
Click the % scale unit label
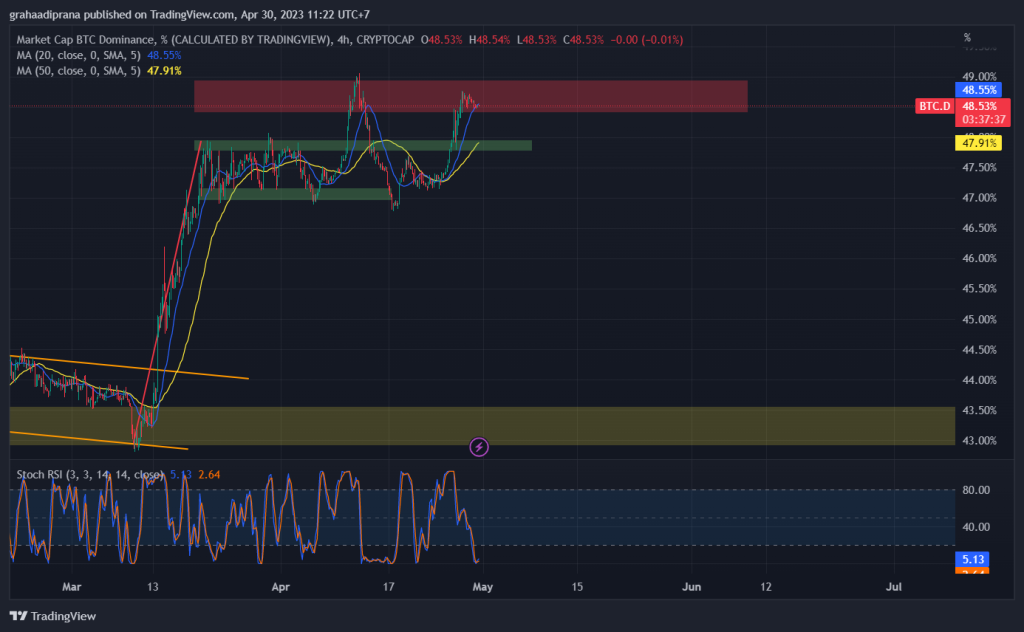click(967, 38)
